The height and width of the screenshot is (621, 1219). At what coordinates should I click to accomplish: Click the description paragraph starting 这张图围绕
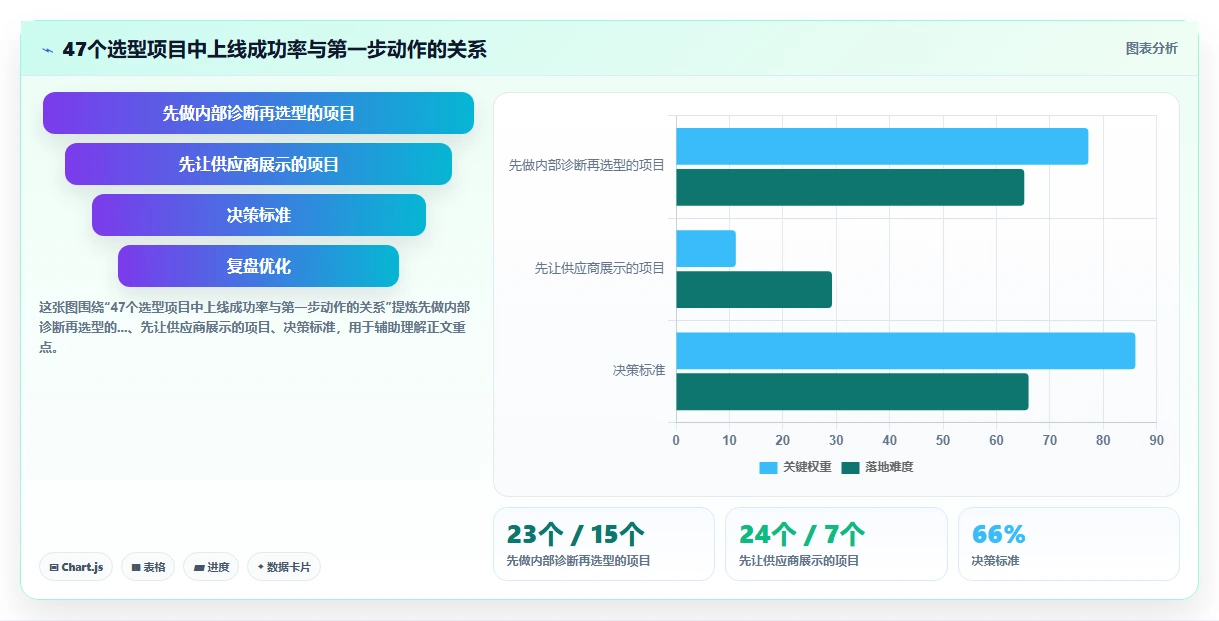(x=254, y=327)
